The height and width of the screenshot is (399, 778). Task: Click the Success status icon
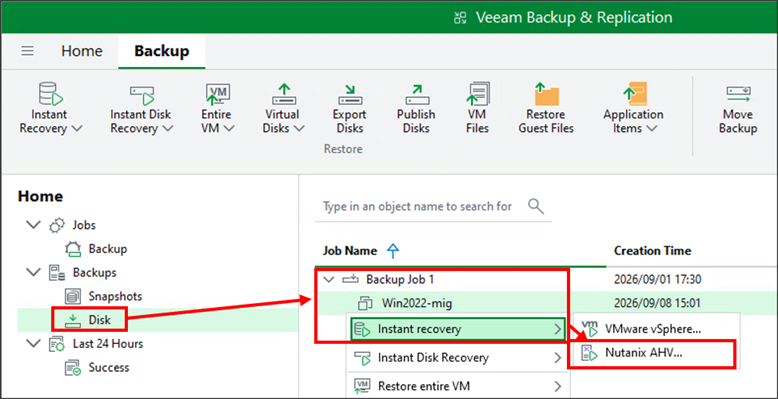click(x=73, y=368)
